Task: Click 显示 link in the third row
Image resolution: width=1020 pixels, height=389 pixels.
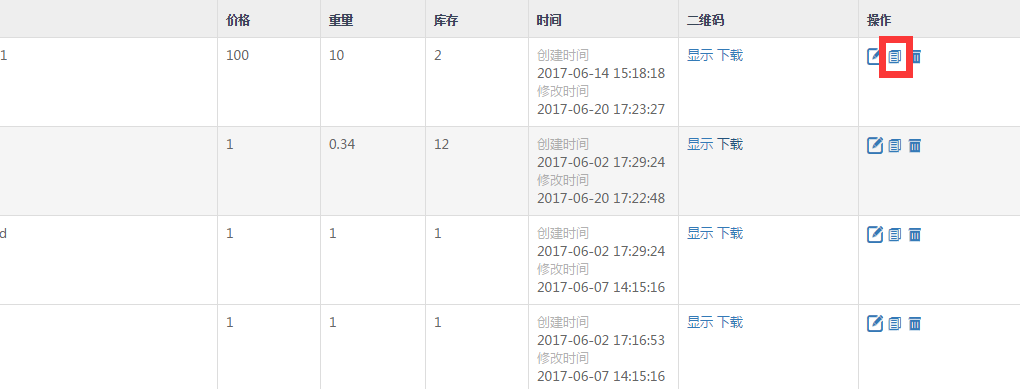Action: tap(700, 234)
